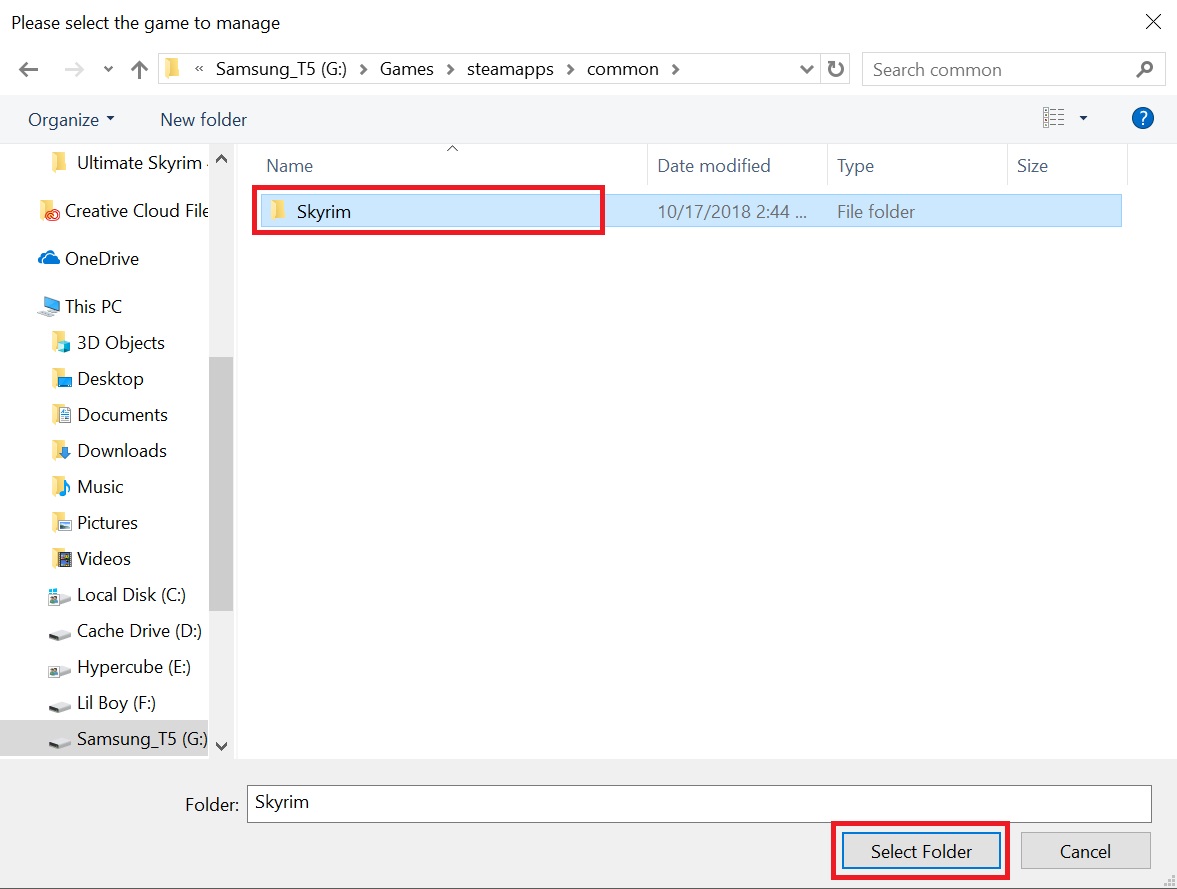Click the Videos filmstrip icon
Image resolution: width=1177 pixels, height=889 pixels.
click(62, 559)
